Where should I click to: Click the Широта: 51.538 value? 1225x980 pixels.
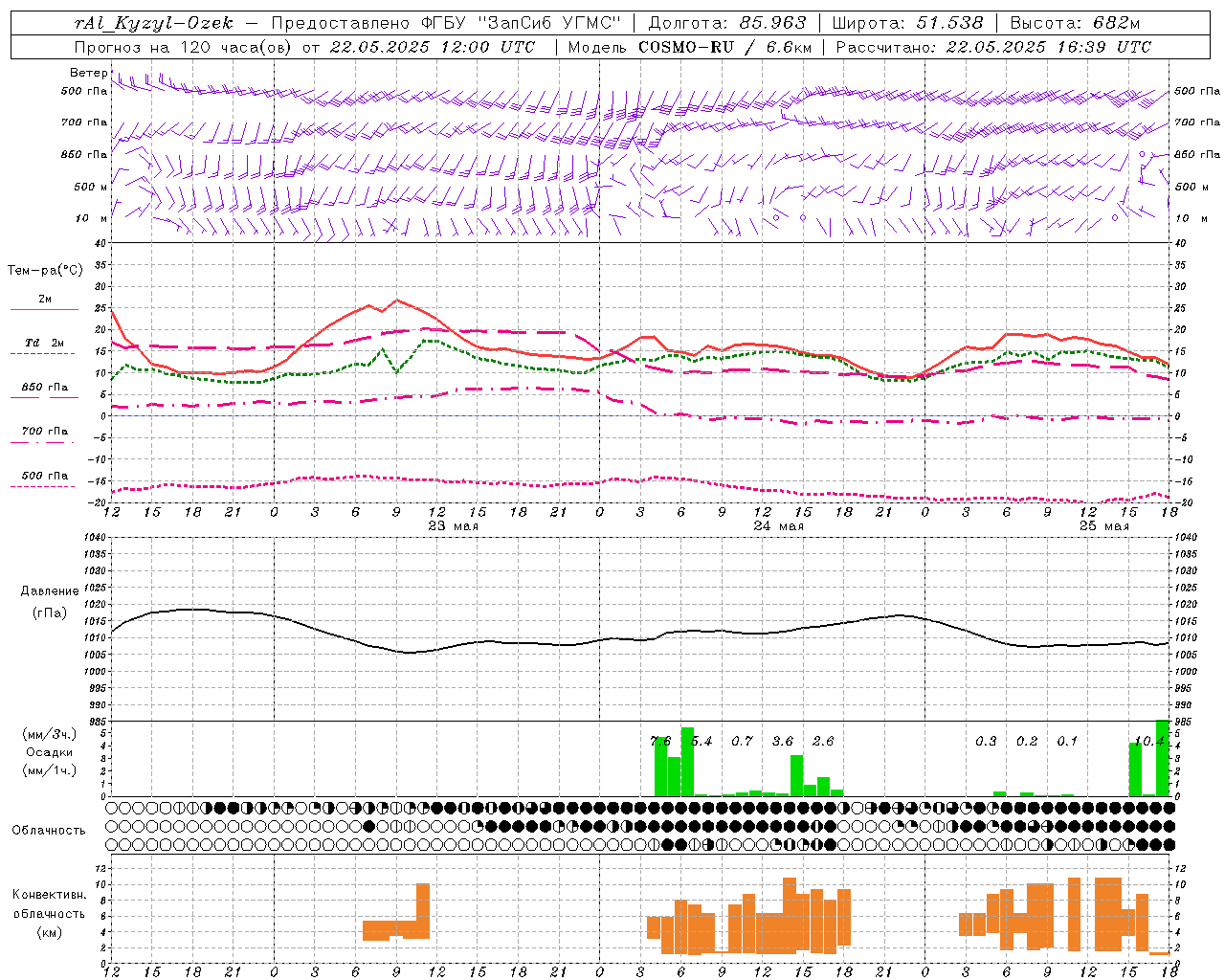(x=908, y=23)
